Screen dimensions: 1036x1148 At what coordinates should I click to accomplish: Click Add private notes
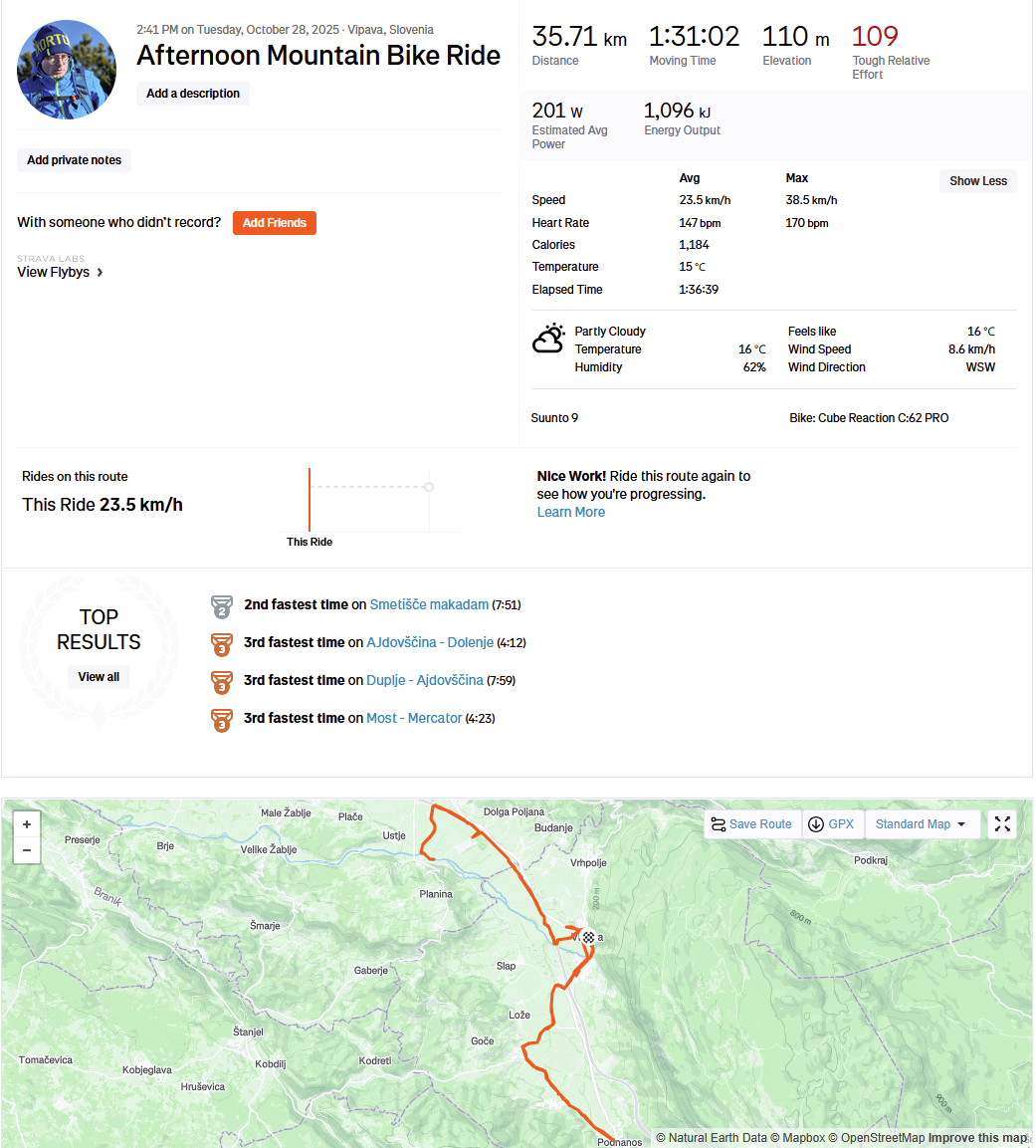tap(74, 159)
